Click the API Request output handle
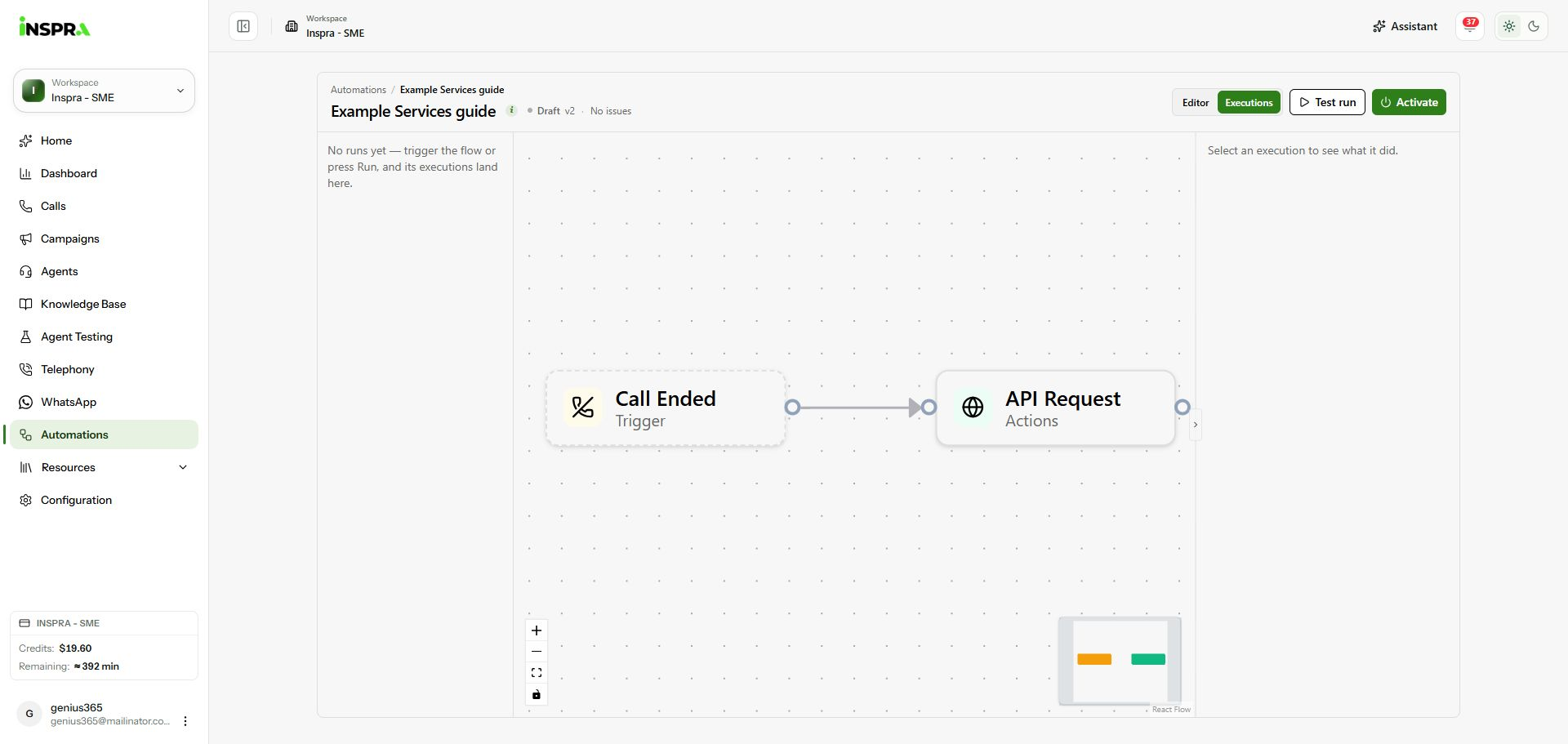 [1183, 407]
